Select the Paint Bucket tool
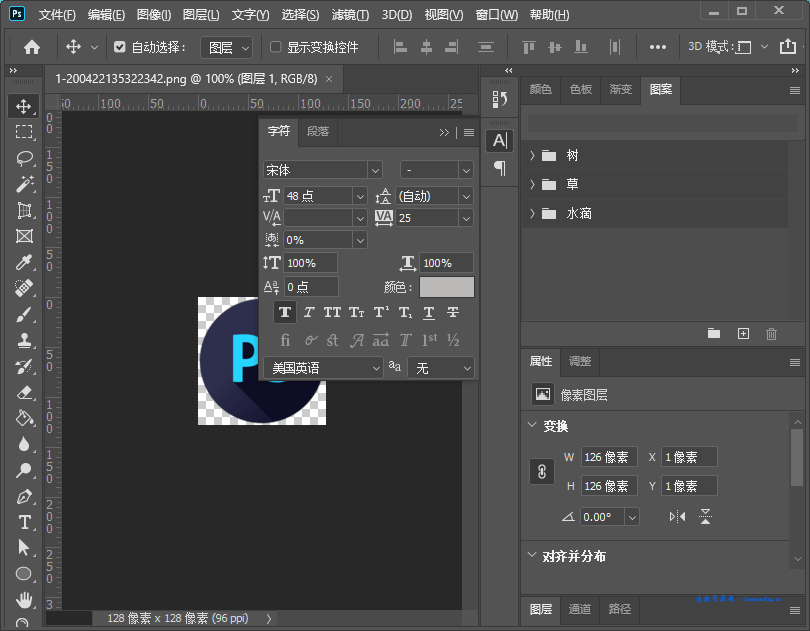 pos(23,419)
